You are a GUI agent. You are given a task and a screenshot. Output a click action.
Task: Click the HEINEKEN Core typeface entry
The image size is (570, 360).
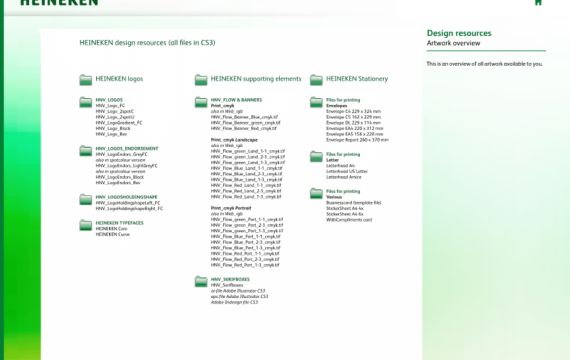pyautogui.click(x=111, y=229)
